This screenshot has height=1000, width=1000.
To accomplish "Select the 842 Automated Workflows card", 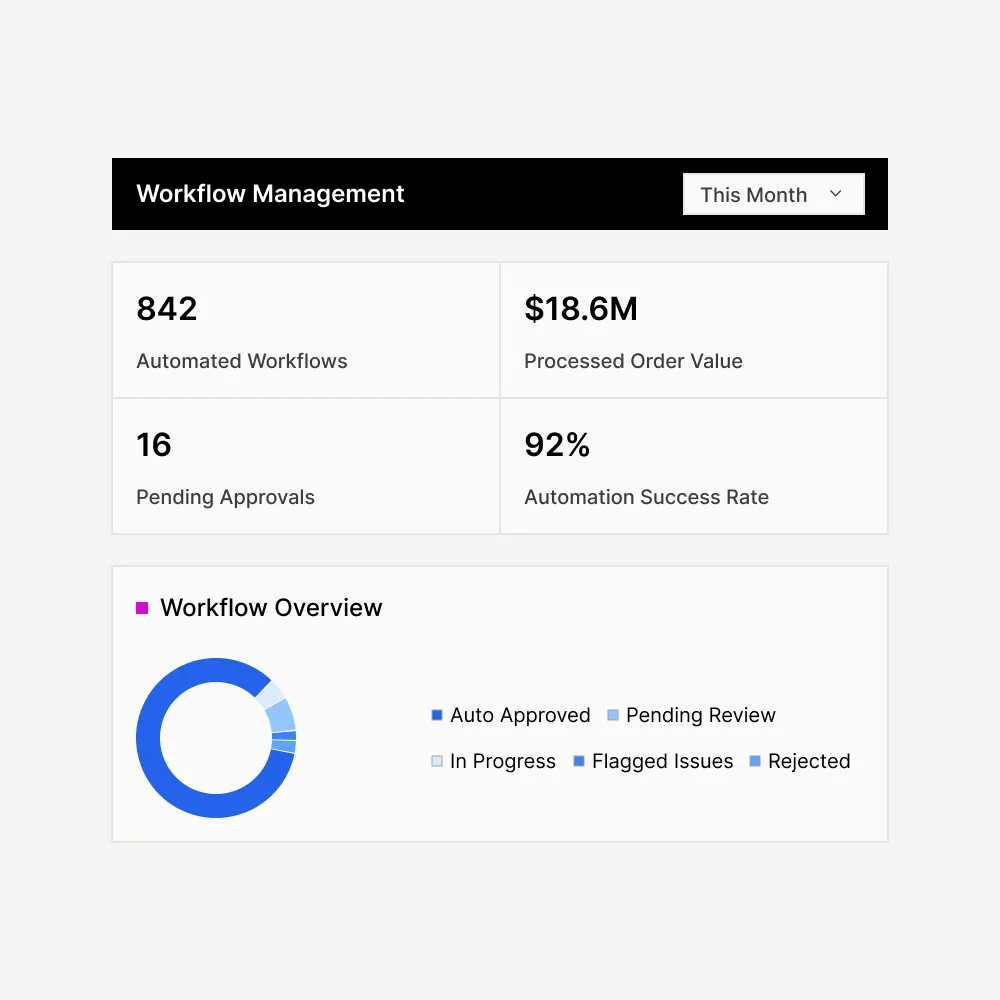I will tap(306, 330).
